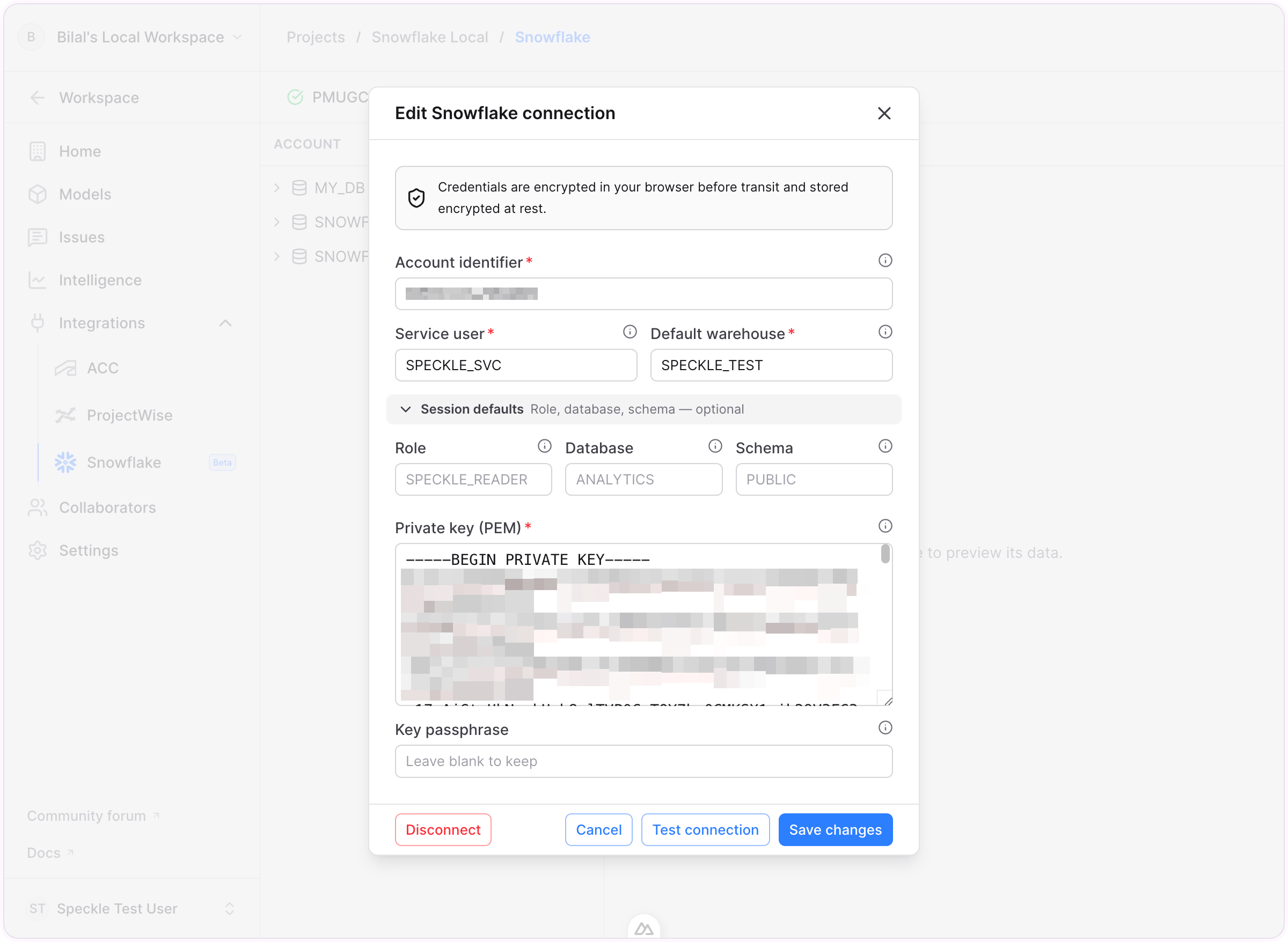This screenshot has width=1288, height=942.
Task: Close the Edit Snowflake connection dialog
Action: click(x=883, y=114)
